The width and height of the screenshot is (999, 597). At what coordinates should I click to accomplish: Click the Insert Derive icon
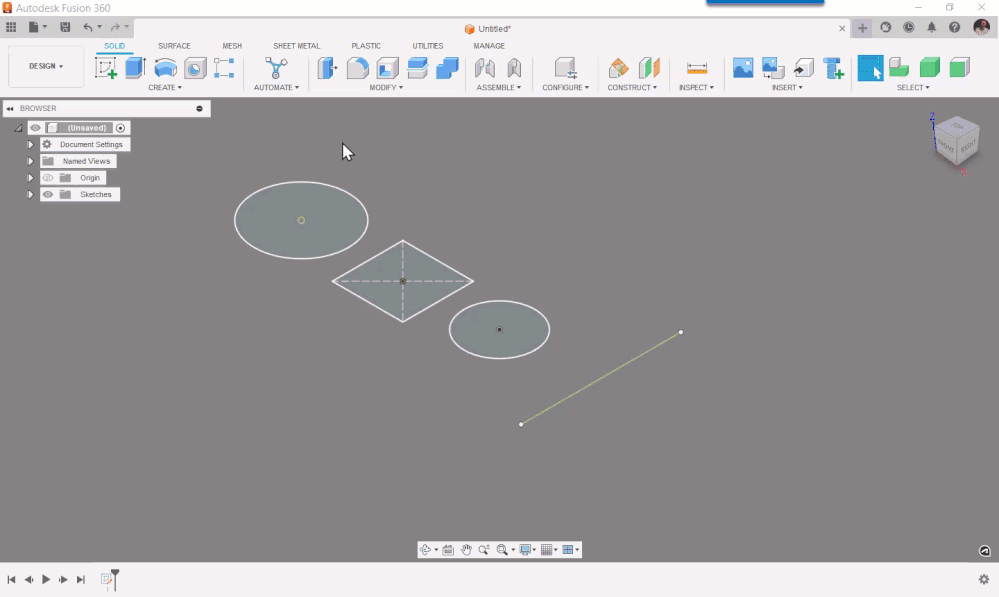pyautogui.click(x=803, y=68)
